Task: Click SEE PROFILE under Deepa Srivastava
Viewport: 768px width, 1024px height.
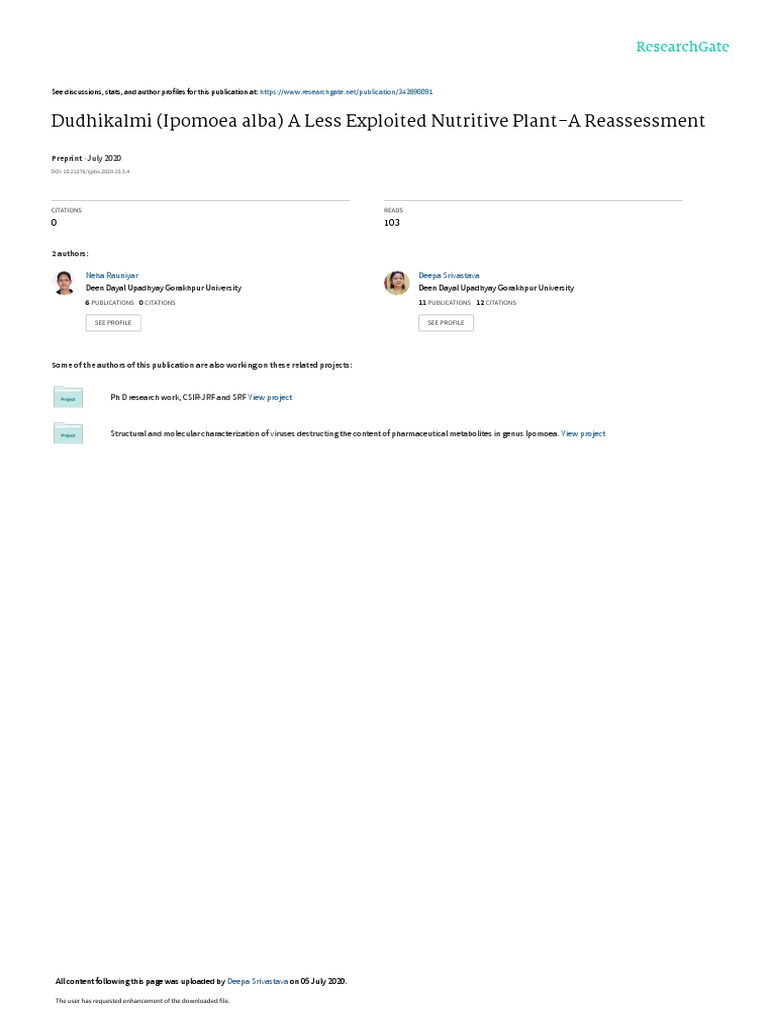Action: 446,323
